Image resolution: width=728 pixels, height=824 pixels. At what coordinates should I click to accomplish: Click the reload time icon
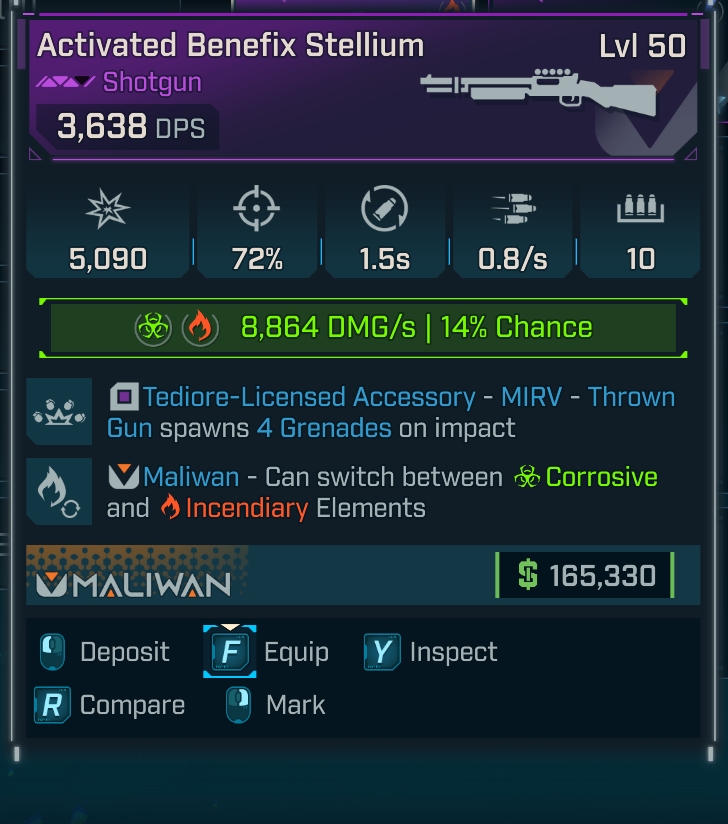385,208
